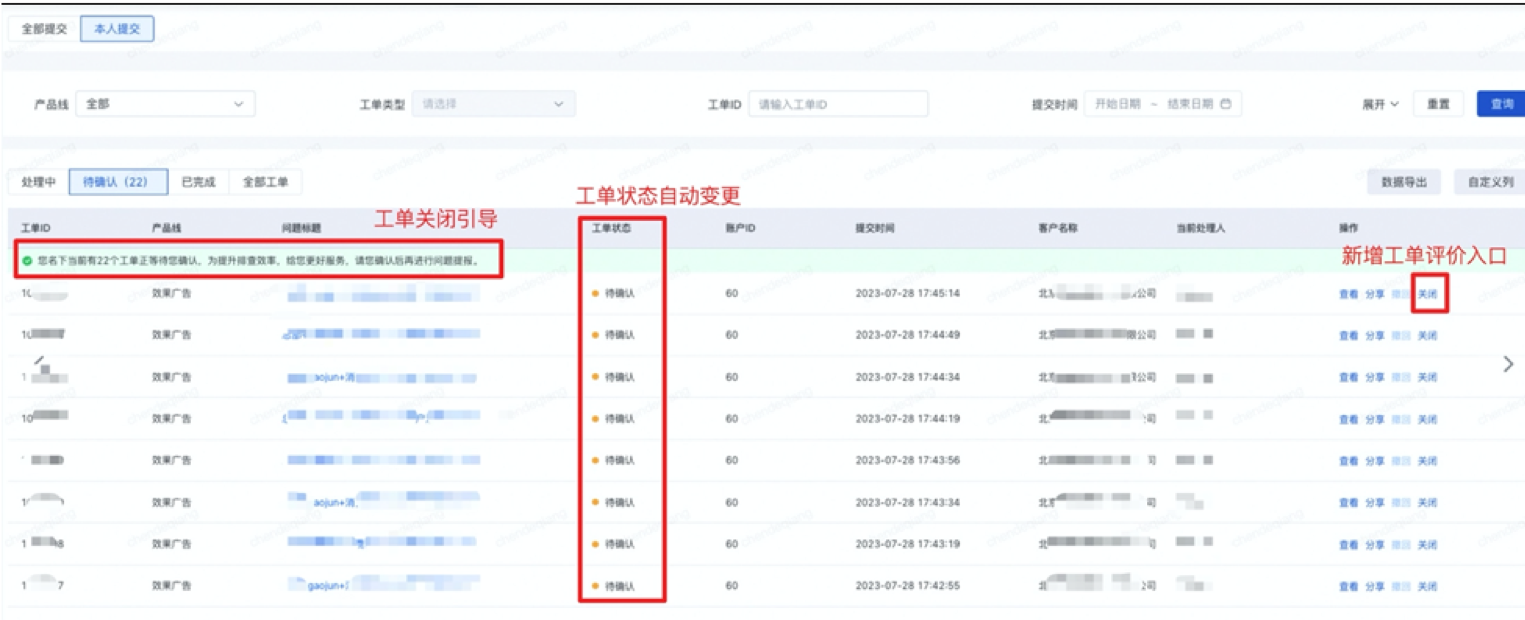Click the 工单ID input field

[838, 104]
